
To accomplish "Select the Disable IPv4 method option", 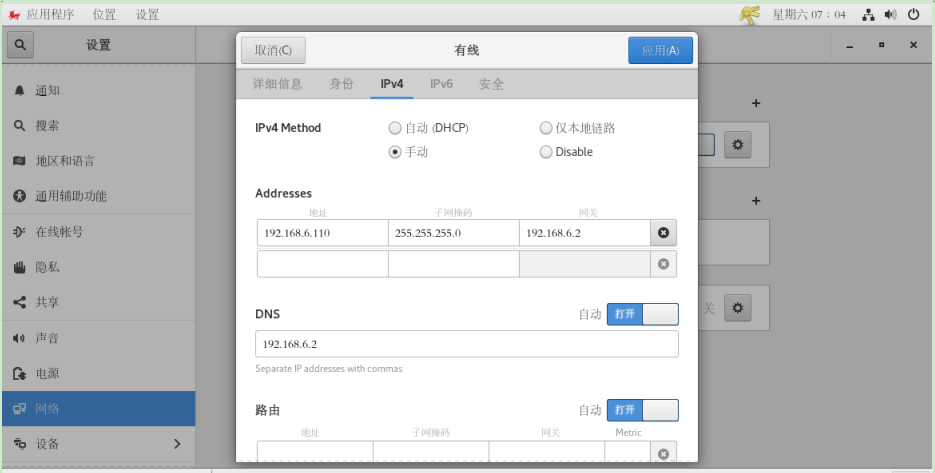I will coord(546,152).
